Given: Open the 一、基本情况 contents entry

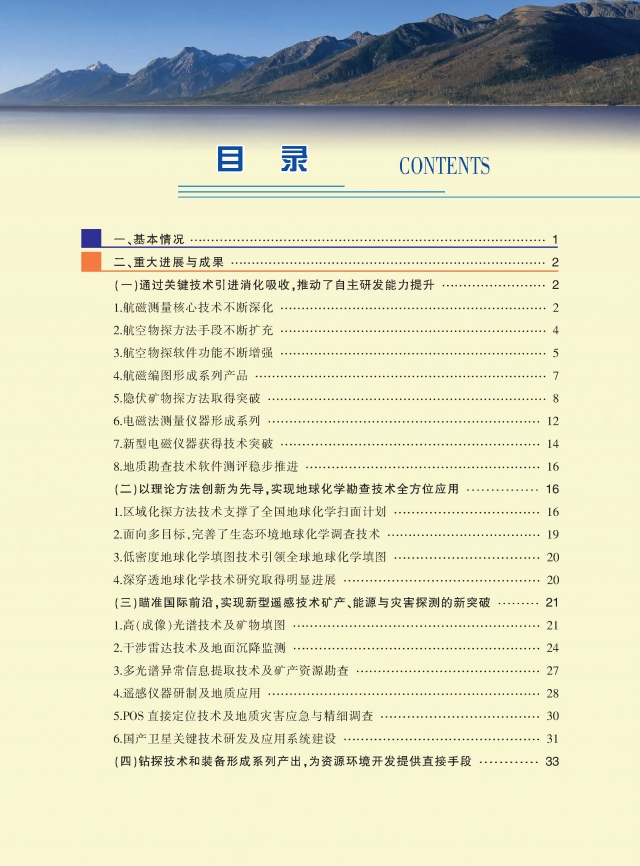Looking at the screenshot, I should tap(150, 240).
